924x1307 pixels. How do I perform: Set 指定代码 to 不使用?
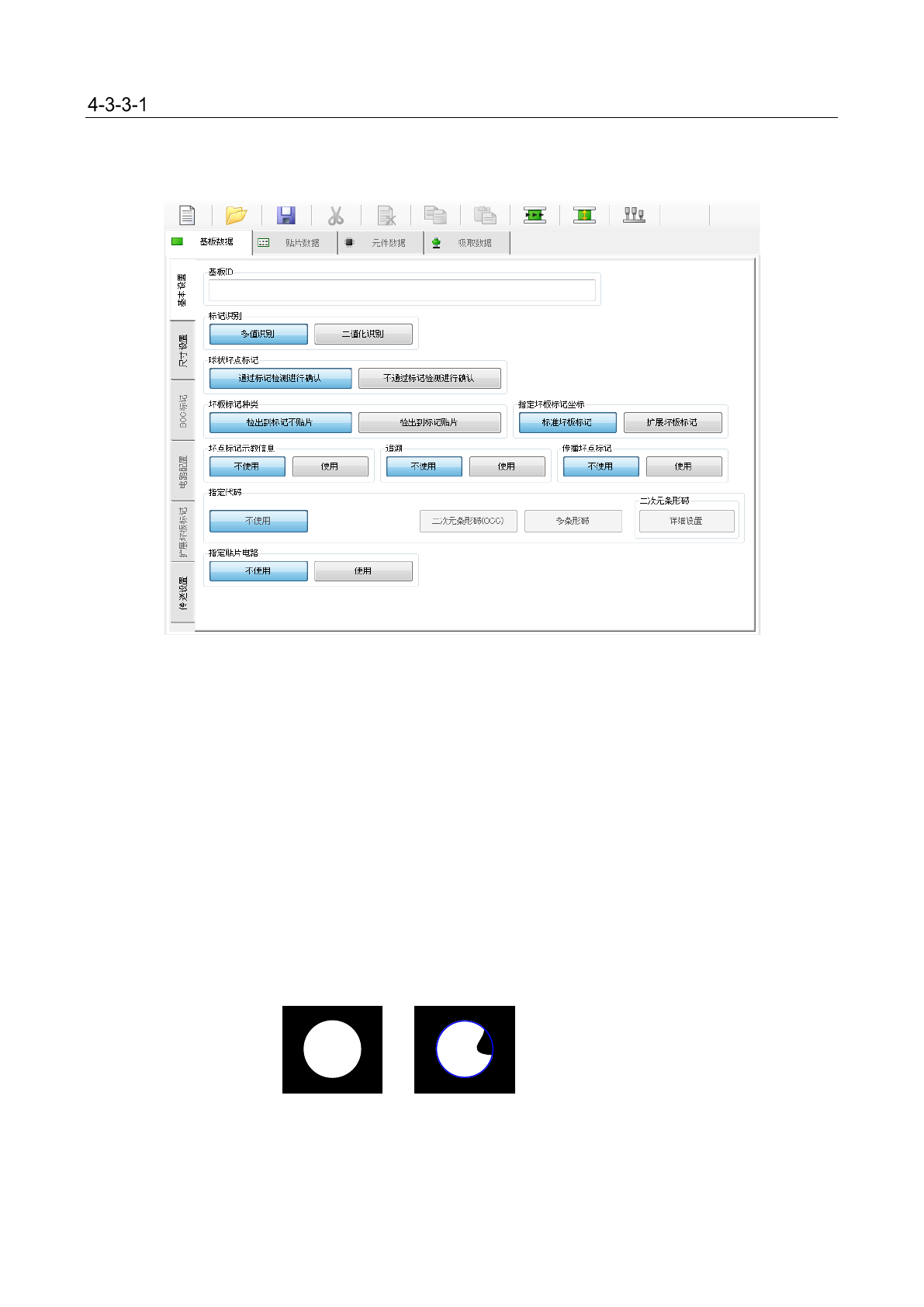tap(258, 521)
